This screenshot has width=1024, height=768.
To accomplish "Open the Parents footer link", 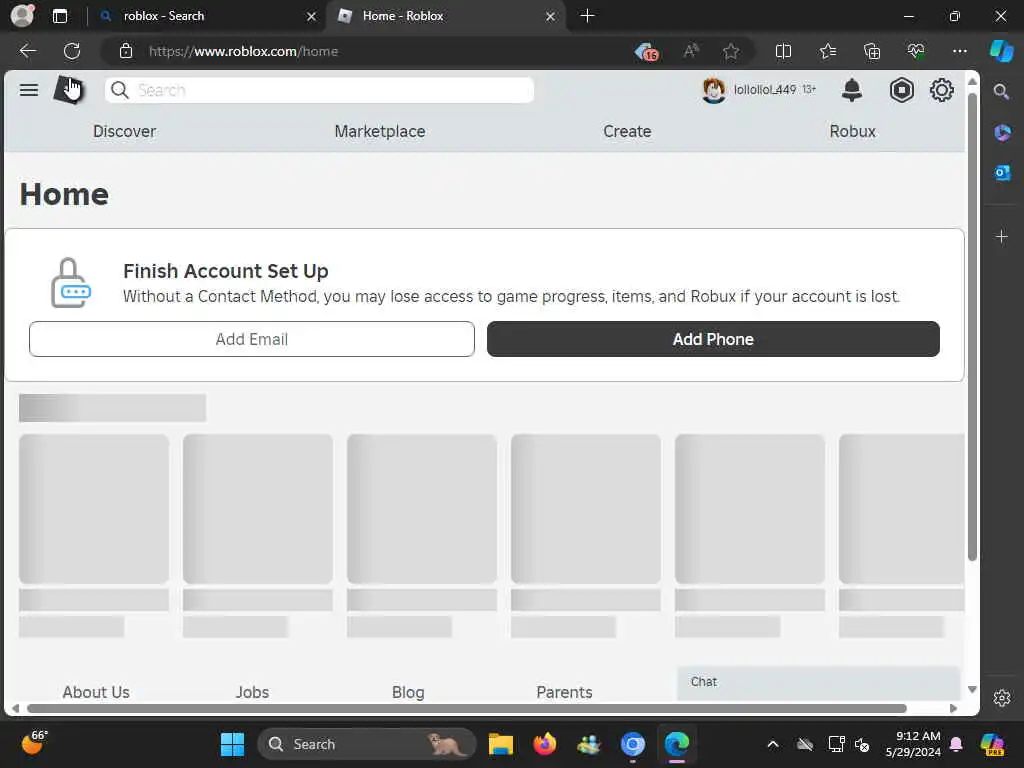I will coord(564,692).
